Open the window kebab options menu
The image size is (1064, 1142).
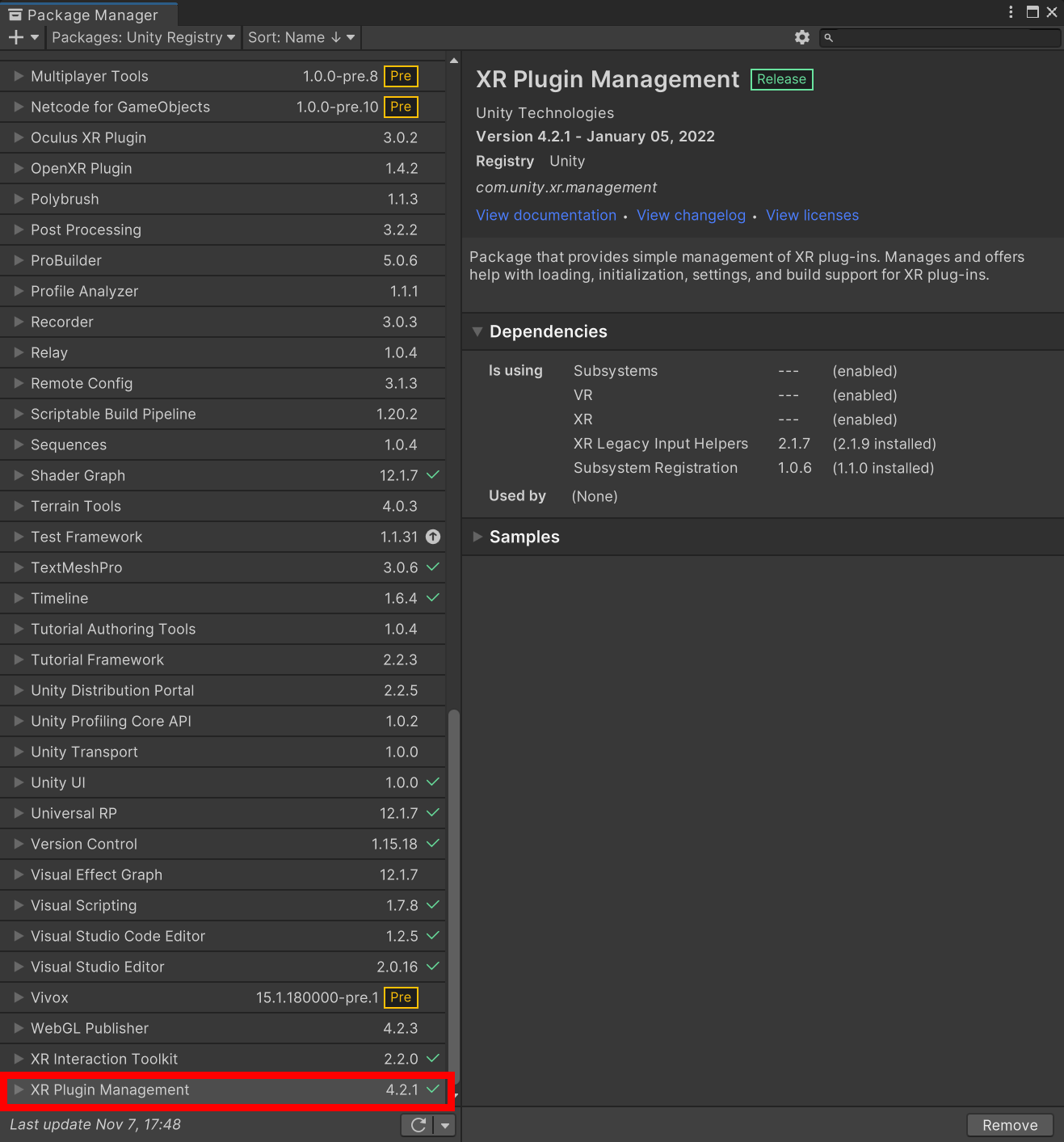click(x=1011, y=11)
